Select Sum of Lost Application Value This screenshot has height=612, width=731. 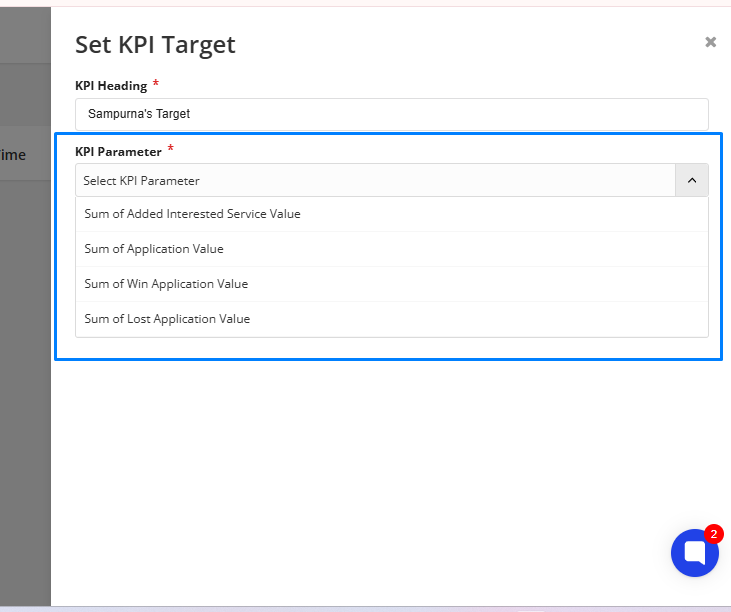click(392, 319)
